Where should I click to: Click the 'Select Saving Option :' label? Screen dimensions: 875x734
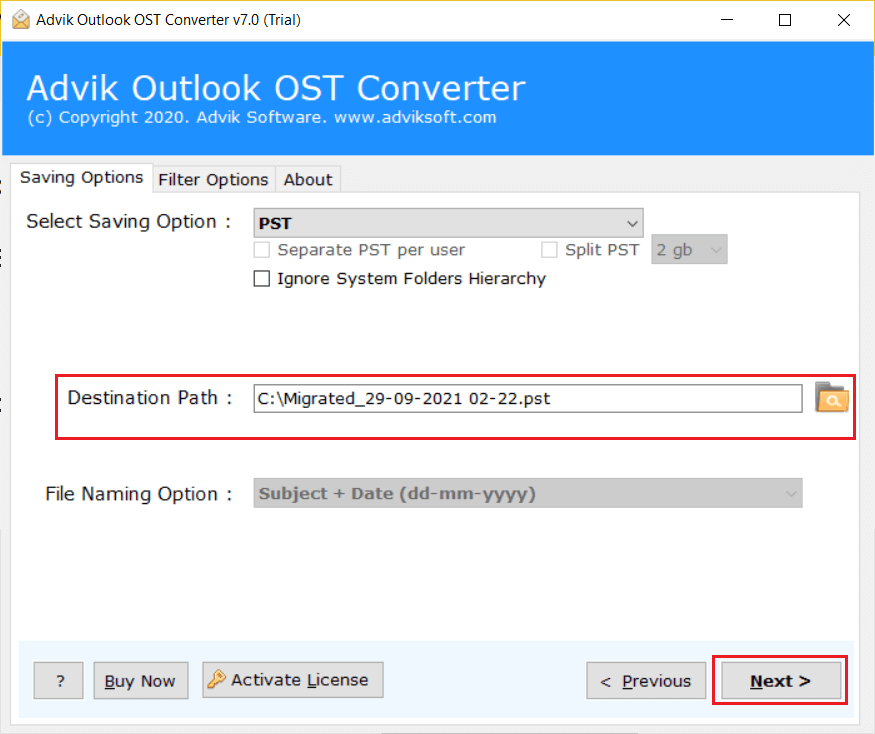coord(129,222)
